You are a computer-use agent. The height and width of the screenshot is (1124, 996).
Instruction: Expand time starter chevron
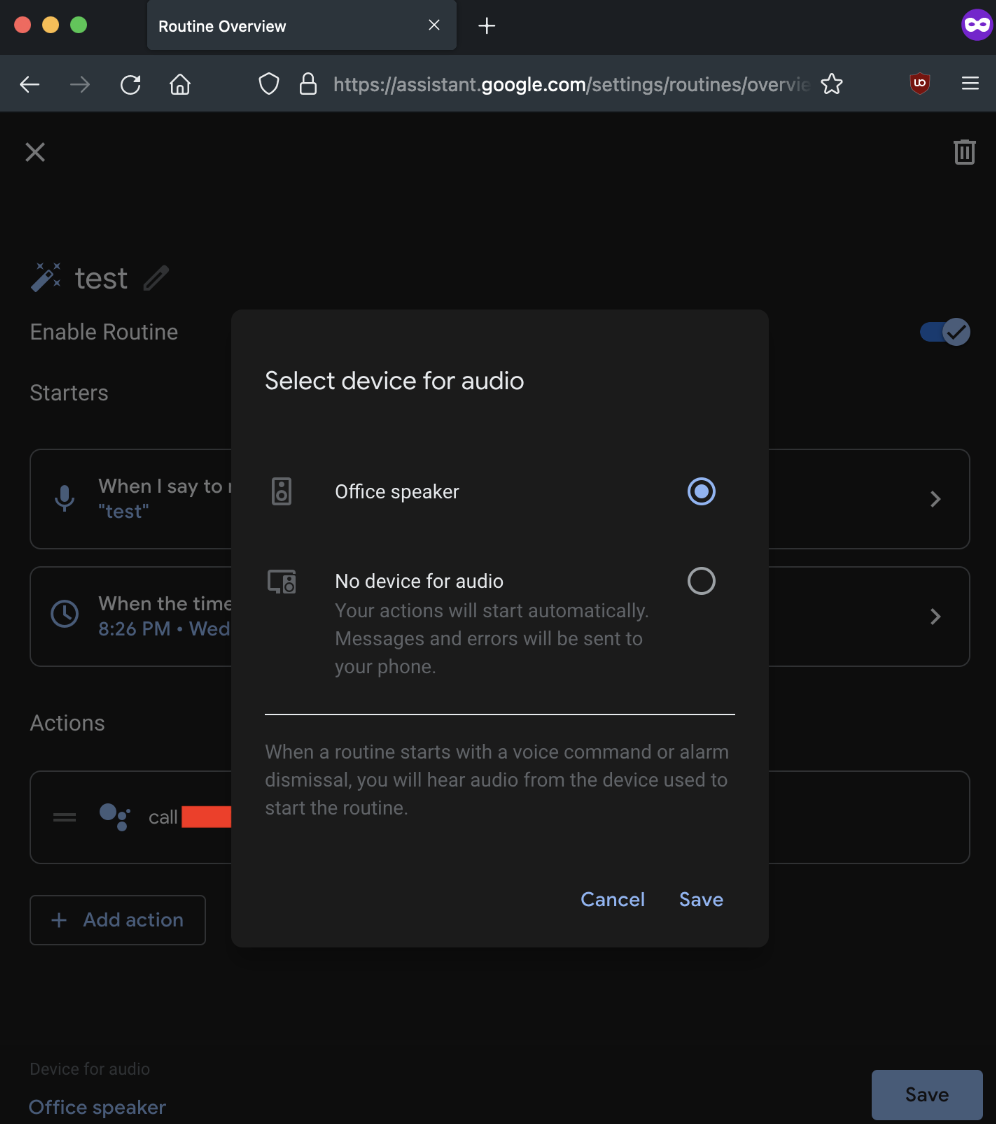935,616
